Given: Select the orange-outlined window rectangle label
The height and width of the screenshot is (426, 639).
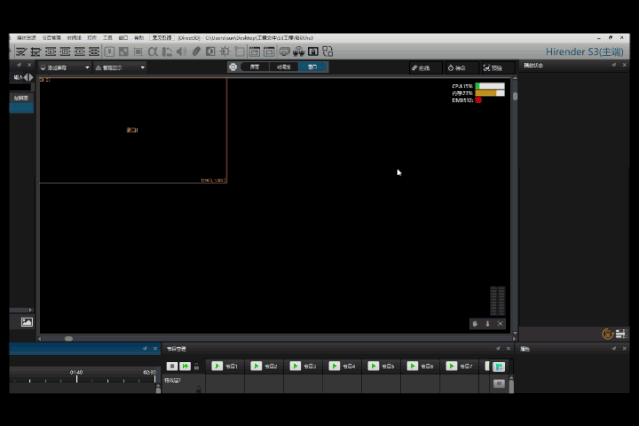Looking at the screenshot, I should (132, 130).
